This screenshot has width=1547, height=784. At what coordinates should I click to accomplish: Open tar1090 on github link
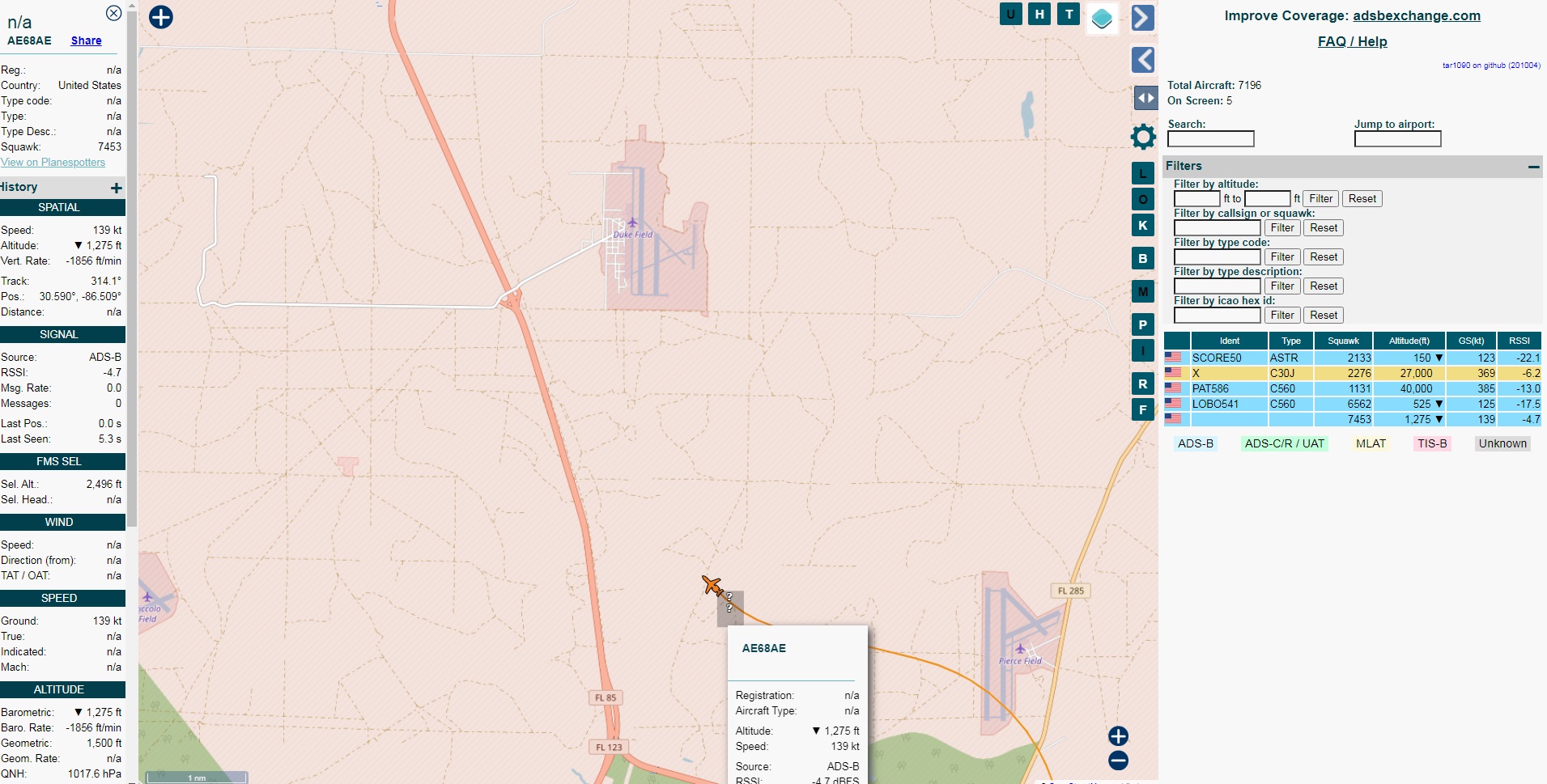pyautogui.click(x=1491, y=66)
